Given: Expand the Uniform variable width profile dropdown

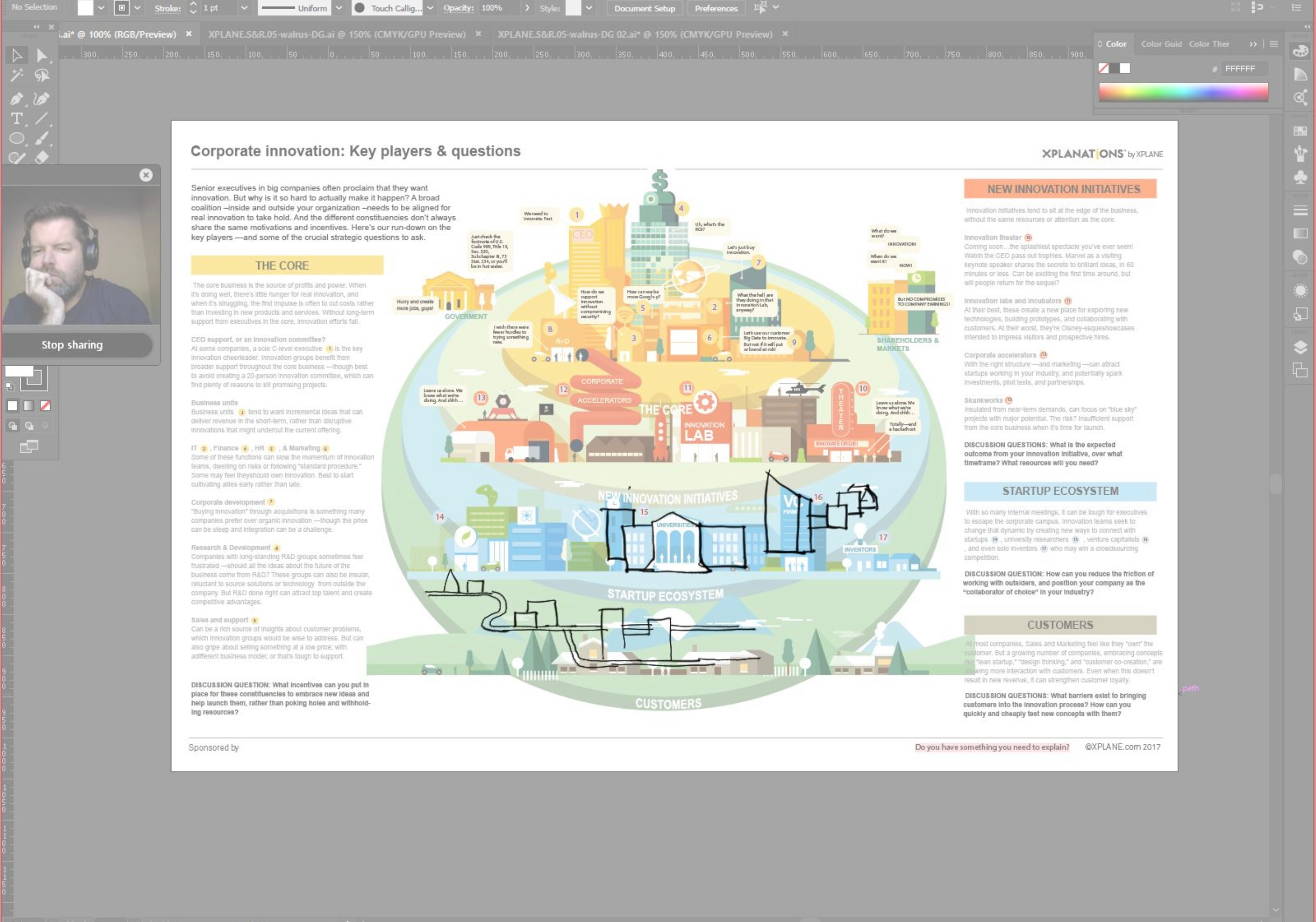Looking at the screenshot, I should coord(339,8).
